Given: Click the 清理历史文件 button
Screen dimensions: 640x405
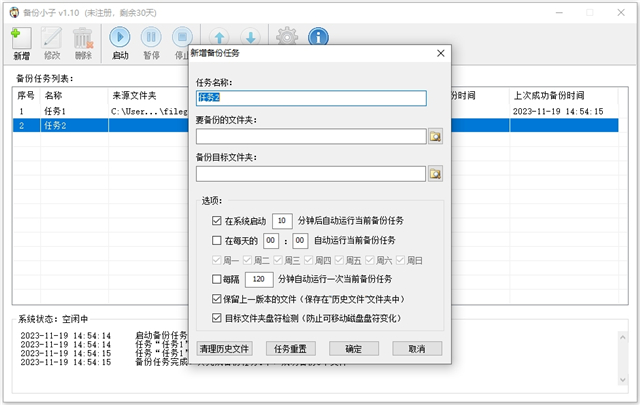Looking at the screenshot, I should pos(224,349).
